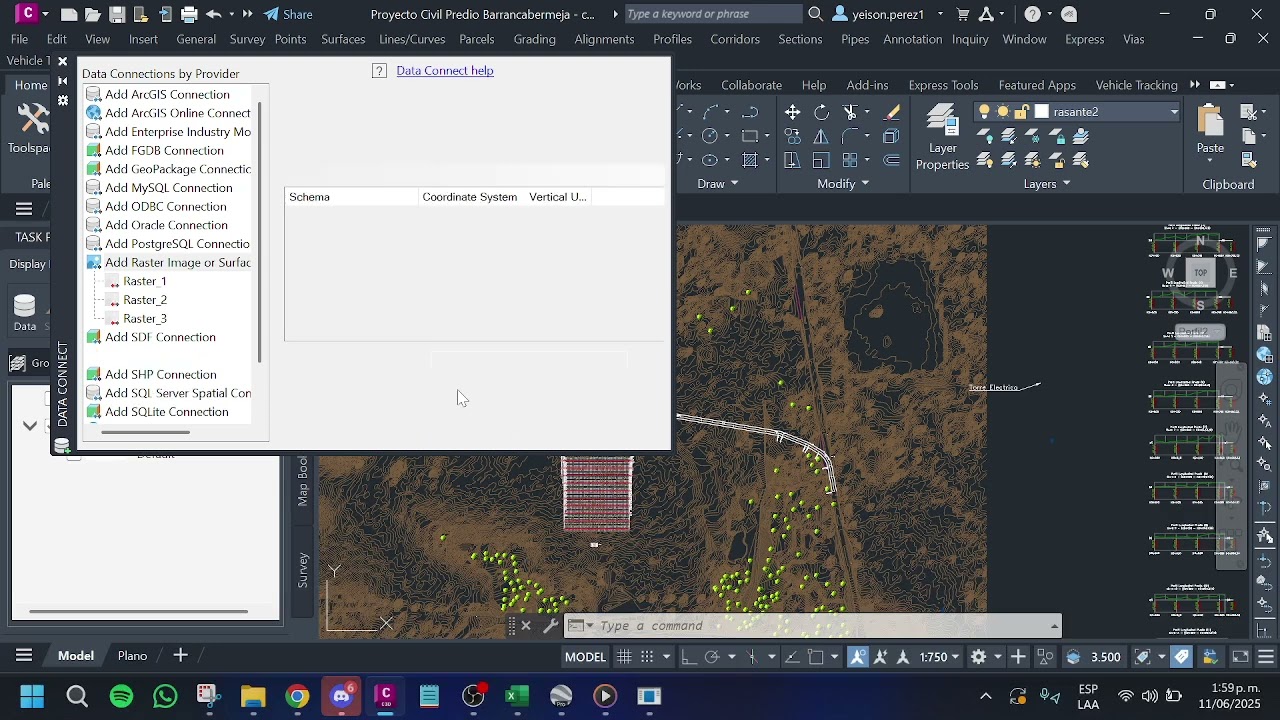The height and width of the screenshot is (720, 1280).
Task: Open Excel from the Windows taskbar
Action: click(x=517, y=696)
